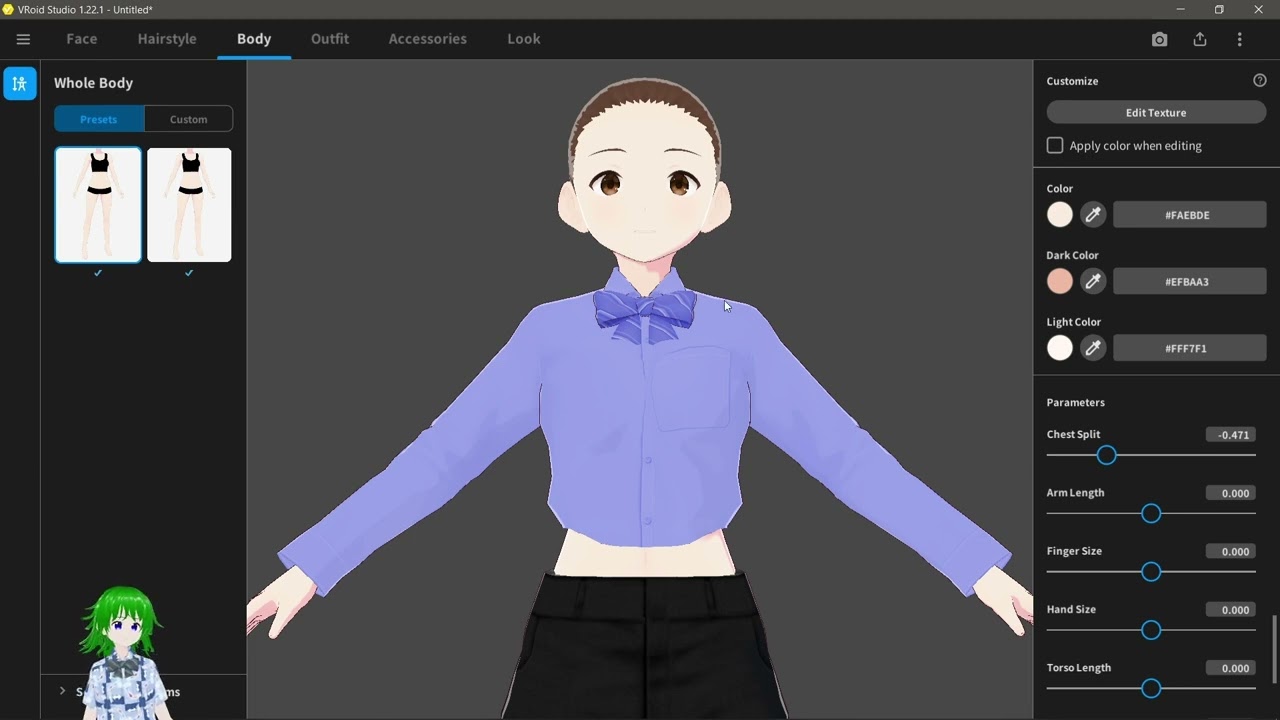This screenshot has height=720, width=1280.
Task: Click the Parameters section label
Action: click(1076, 402)
